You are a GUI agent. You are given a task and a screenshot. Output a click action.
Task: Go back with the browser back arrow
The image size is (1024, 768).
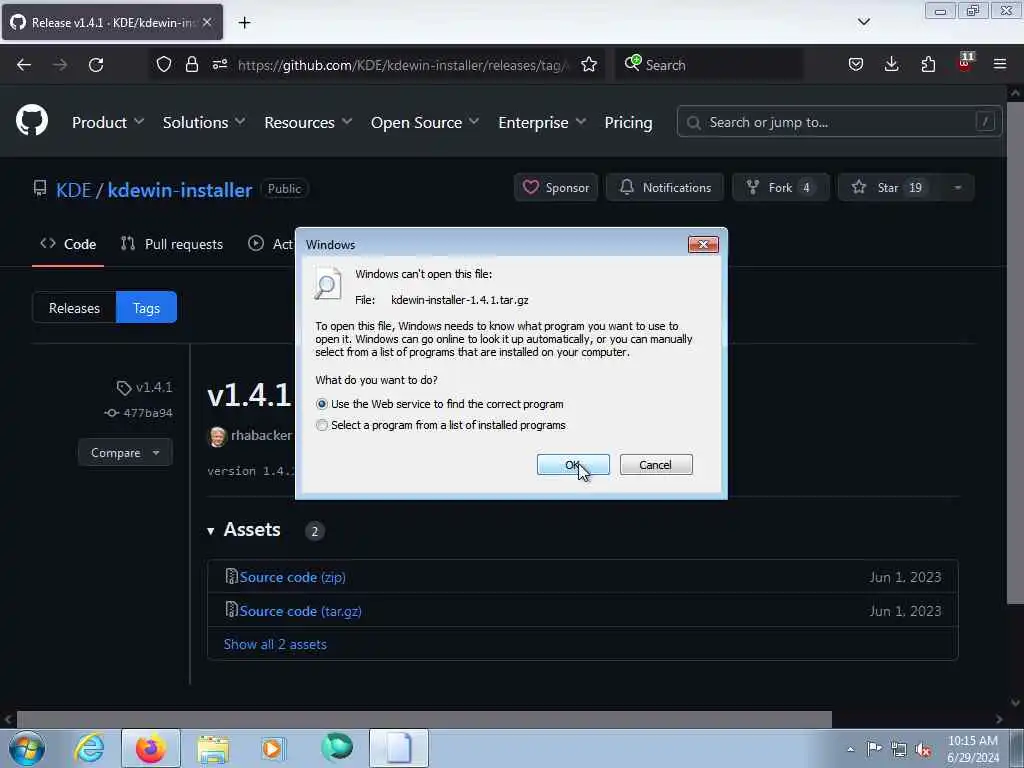pos(24,65)
